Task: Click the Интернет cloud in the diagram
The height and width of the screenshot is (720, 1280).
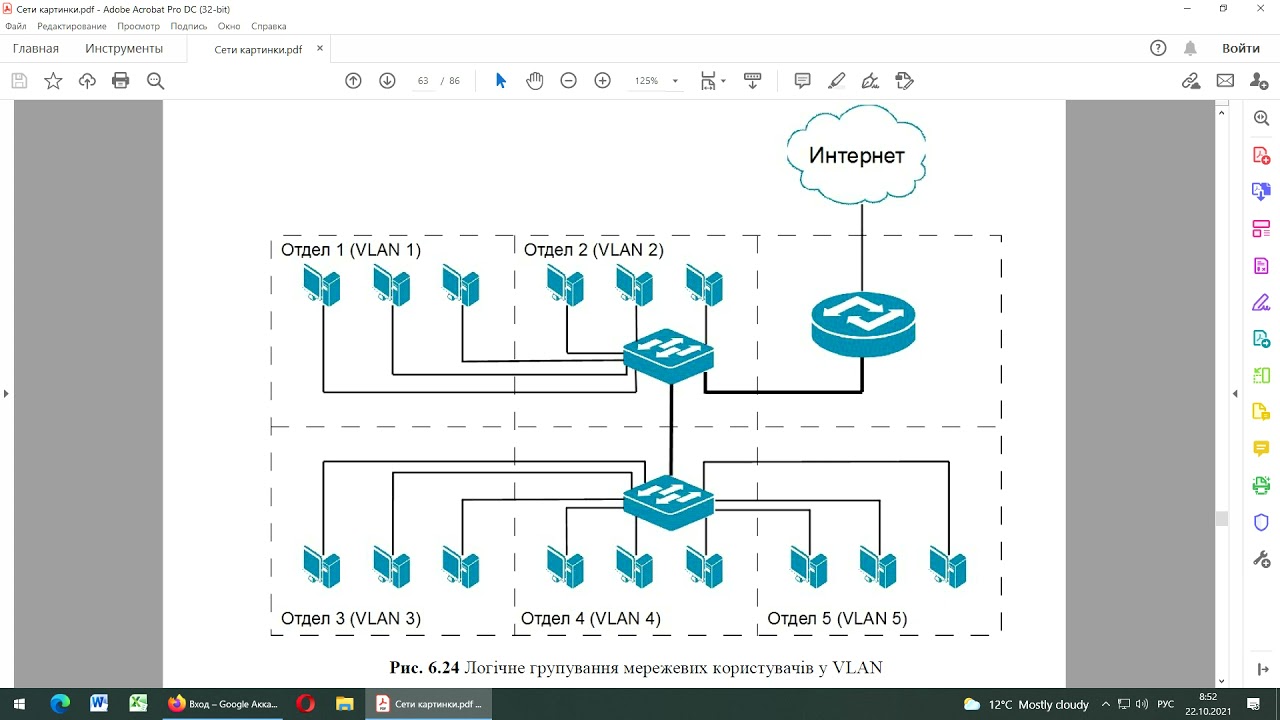Action: [x=857, y=155]
